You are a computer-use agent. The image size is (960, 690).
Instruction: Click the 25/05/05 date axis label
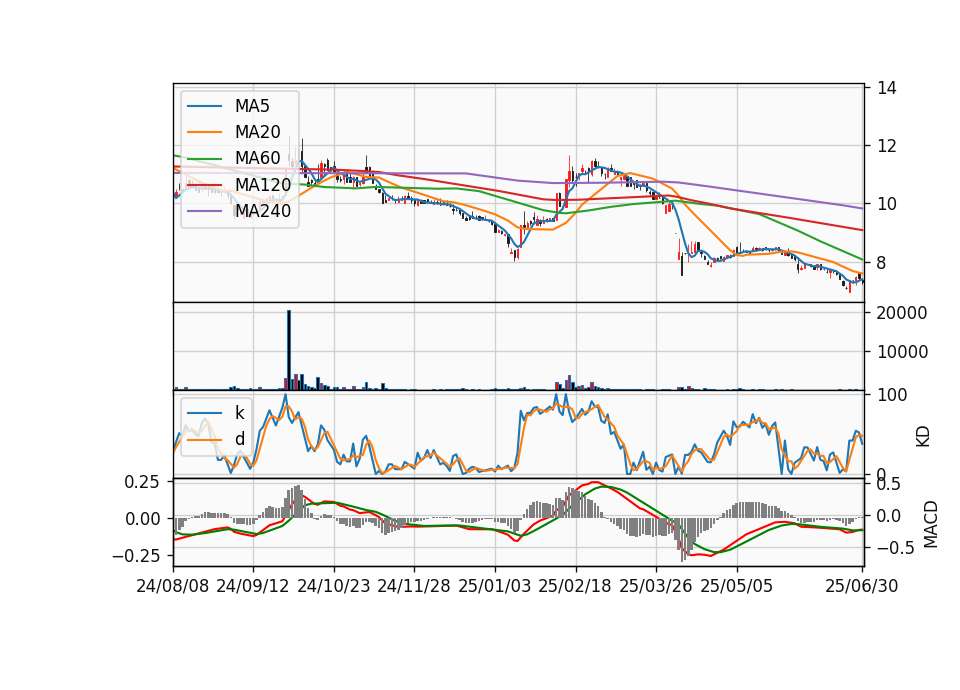[737, 586]
